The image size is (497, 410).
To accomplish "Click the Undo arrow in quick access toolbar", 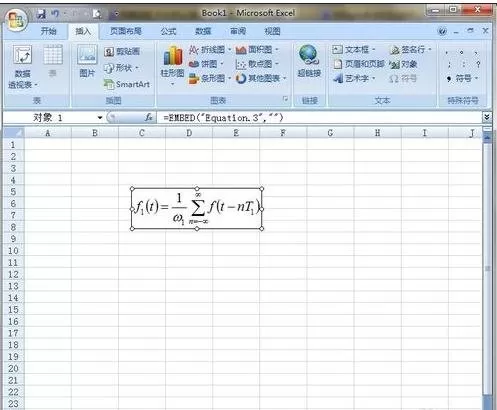I will coord(55,14).
